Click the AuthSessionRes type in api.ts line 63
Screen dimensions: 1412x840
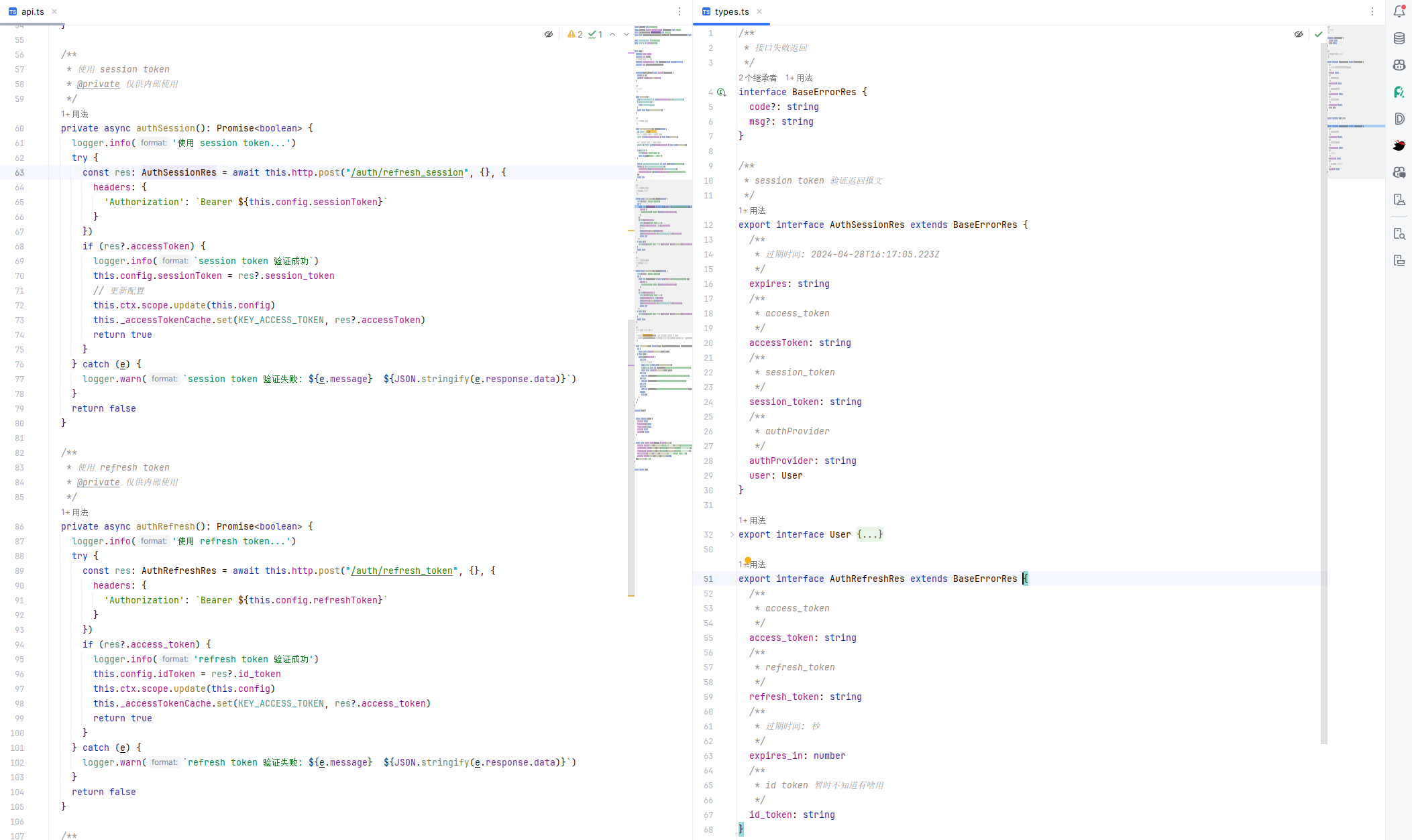coord(178,172)
